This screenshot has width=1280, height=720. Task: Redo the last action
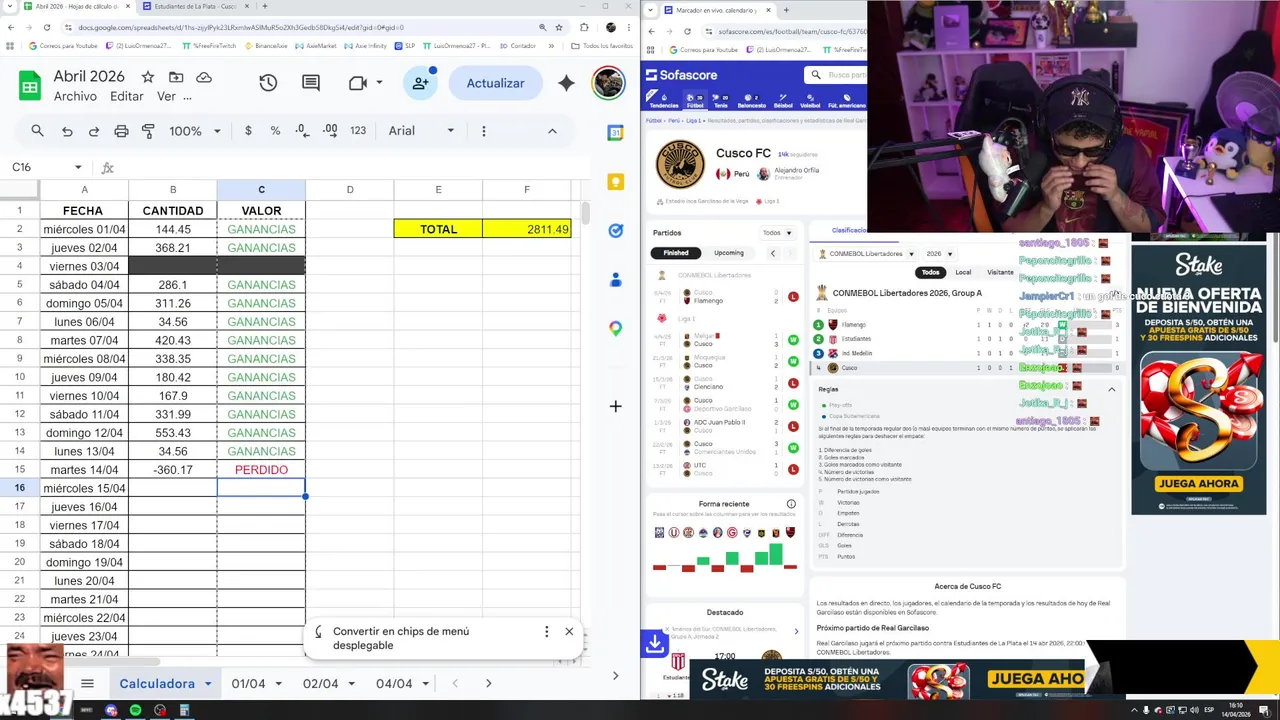94,131
